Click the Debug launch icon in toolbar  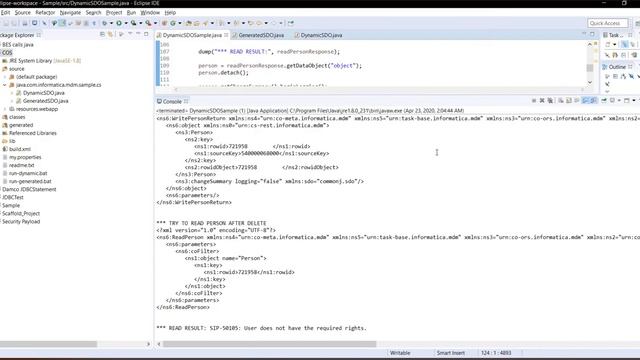click(104, 23)
